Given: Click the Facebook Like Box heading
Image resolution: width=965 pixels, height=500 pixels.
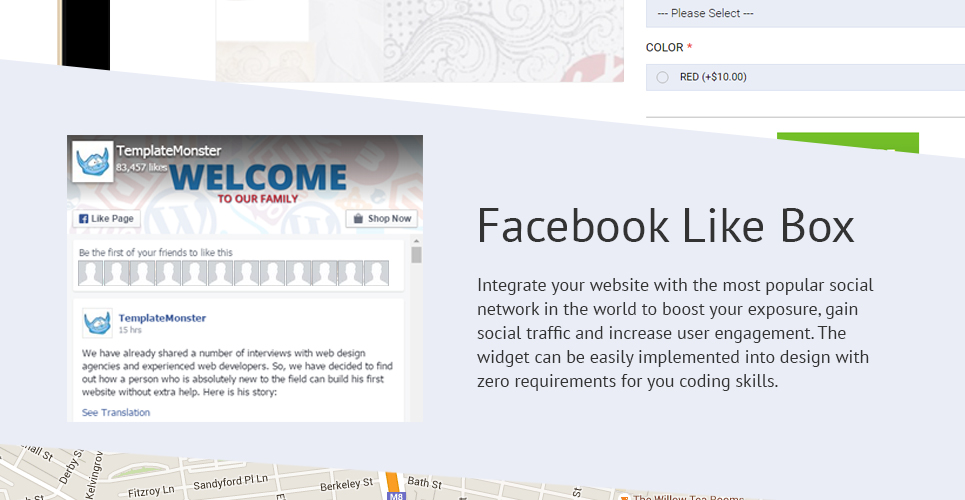Looking at the screenshot, I should point(666,226).
